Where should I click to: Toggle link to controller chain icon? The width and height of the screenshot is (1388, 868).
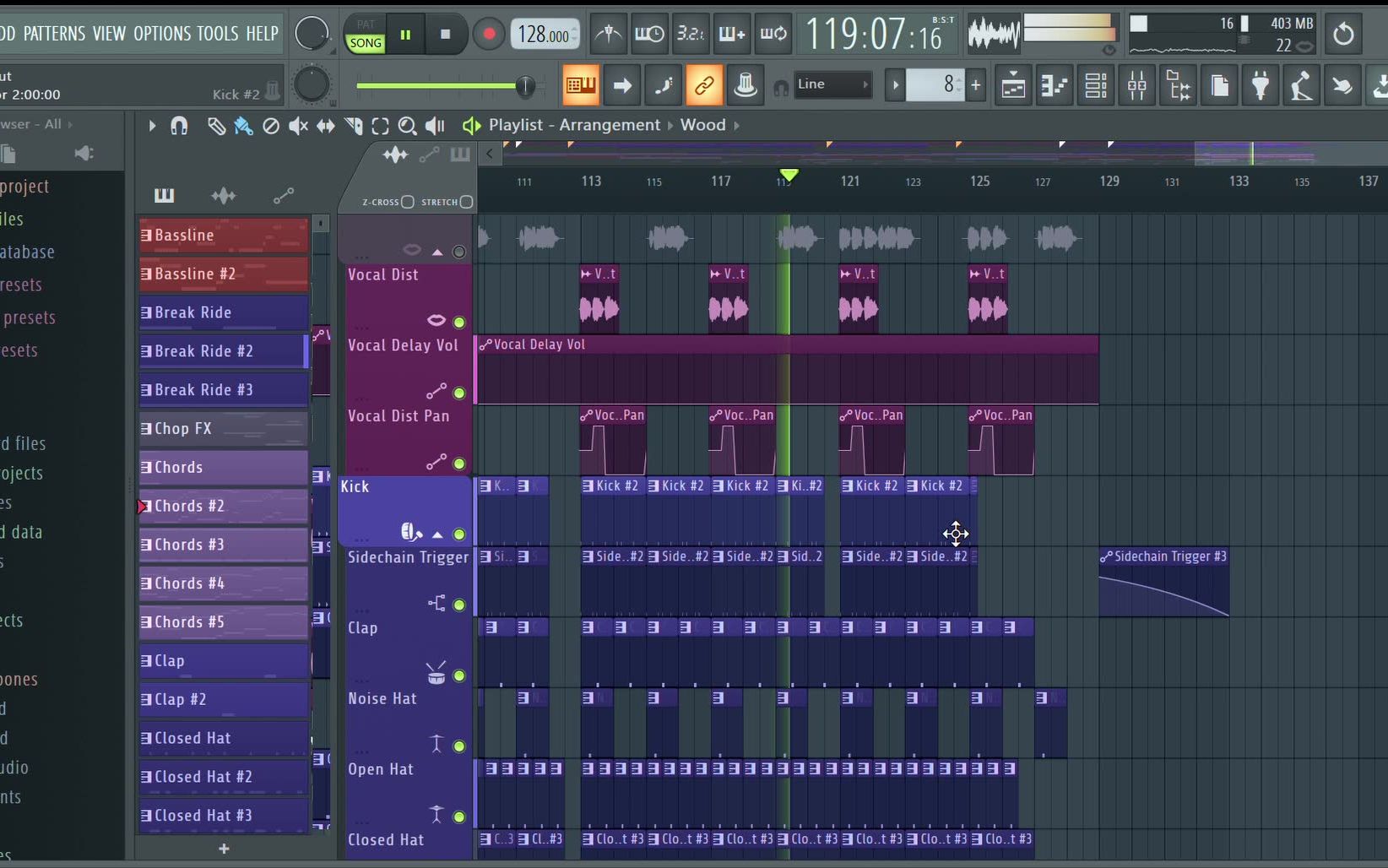(x=704, y=85)
